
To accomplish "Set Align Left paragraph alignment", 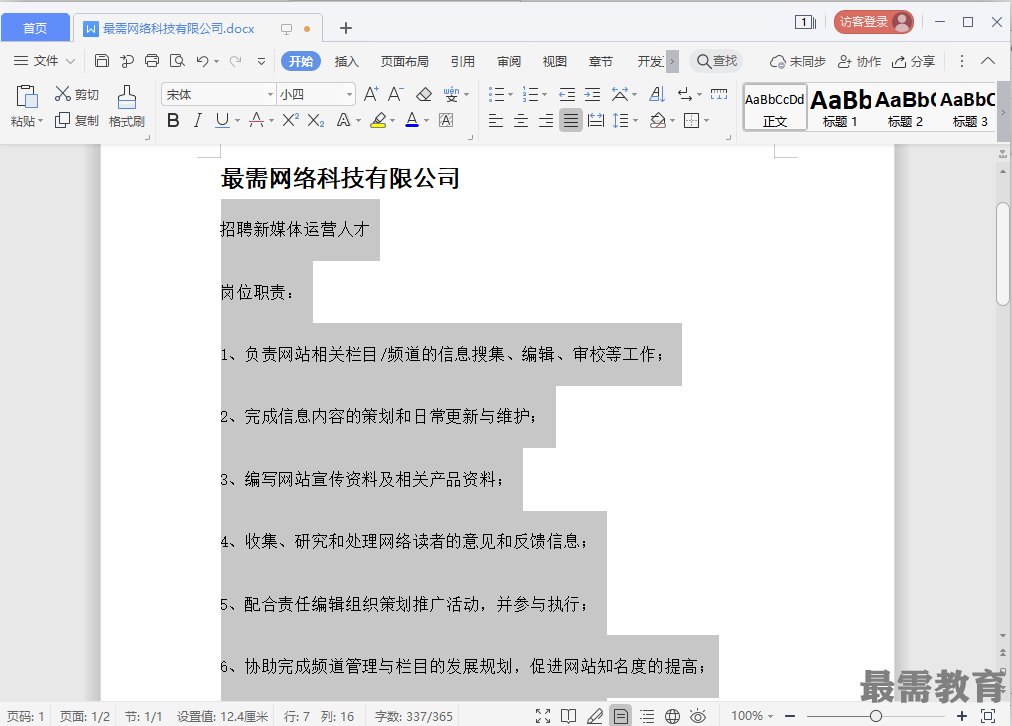I will 496,120.
